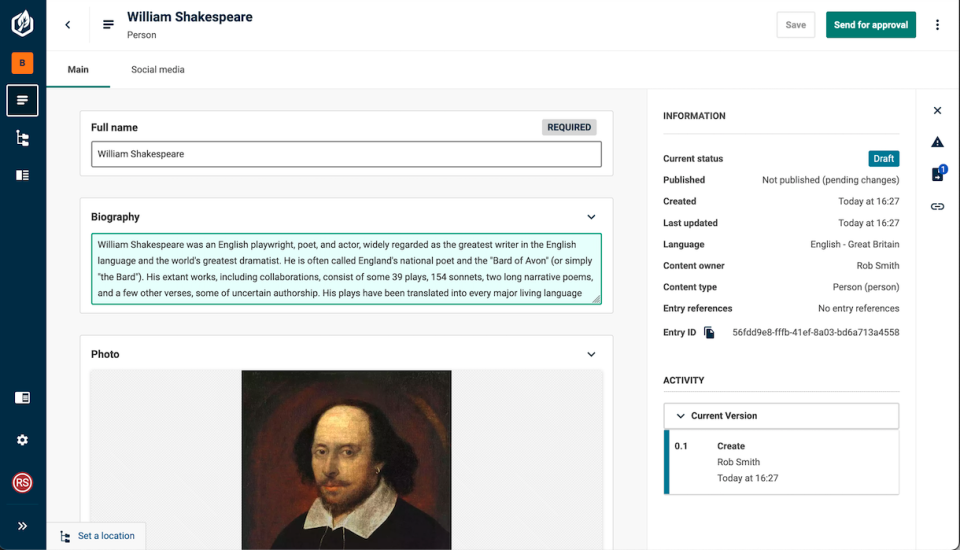960x550 pixels.
Task: Go back with the left arrow
Action: [x=68, y=25]
